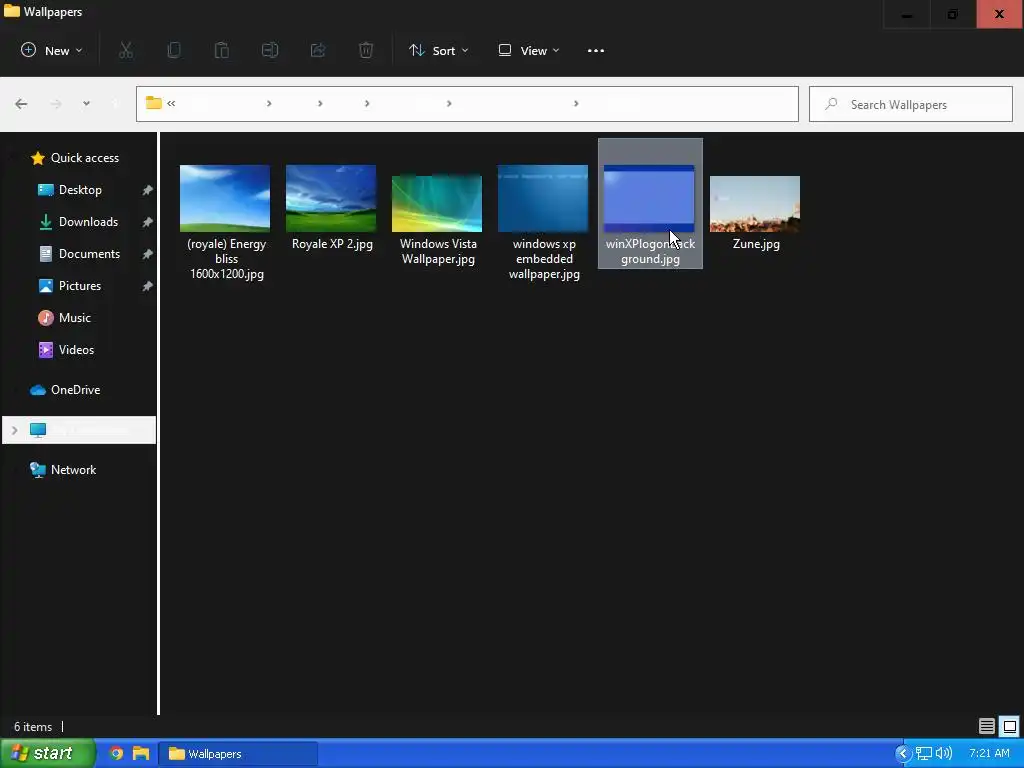The image size is (1024, 768).
Task: Switch to large thumbnails view icon
Action: click(1010, 726)
